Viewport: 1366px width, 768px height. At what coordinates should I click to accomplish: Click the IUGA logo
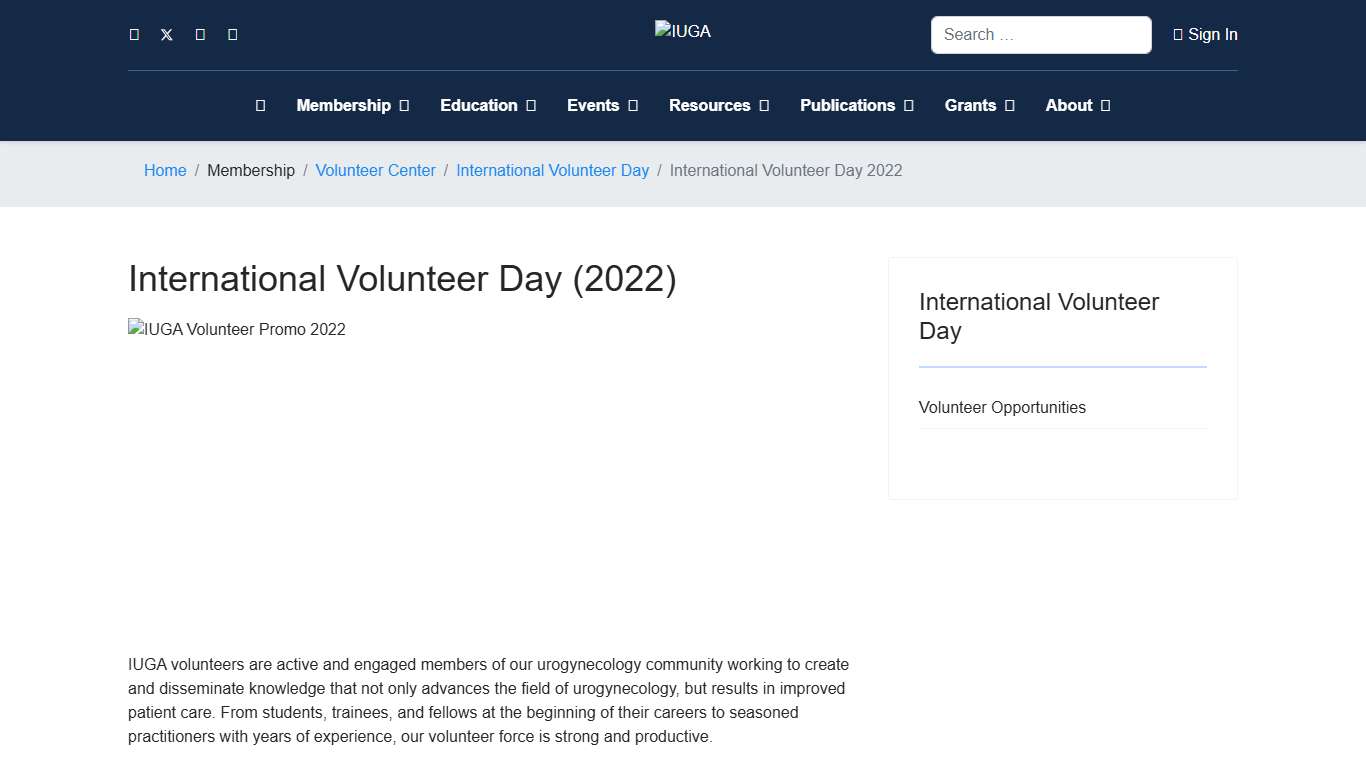[x=683, y=31]
